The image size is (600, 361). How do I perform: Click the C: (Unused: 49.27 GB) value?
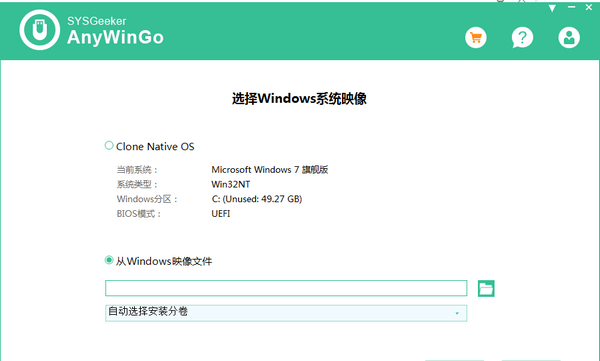coord(256,199)
